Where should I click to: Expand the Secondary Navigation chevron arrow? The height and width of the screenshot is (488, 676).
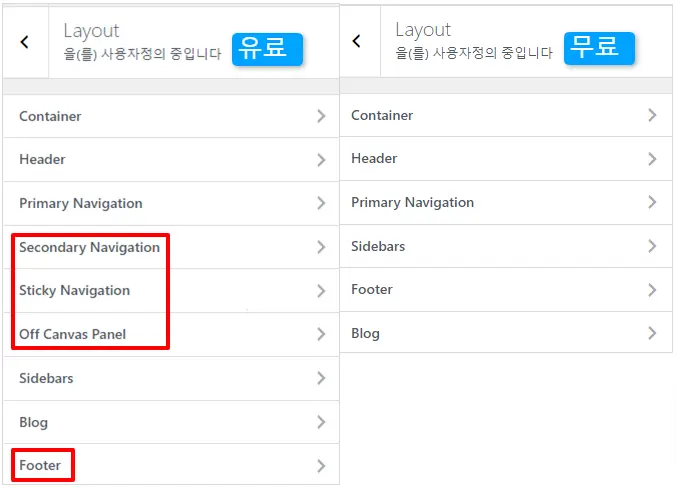(321, 247)
